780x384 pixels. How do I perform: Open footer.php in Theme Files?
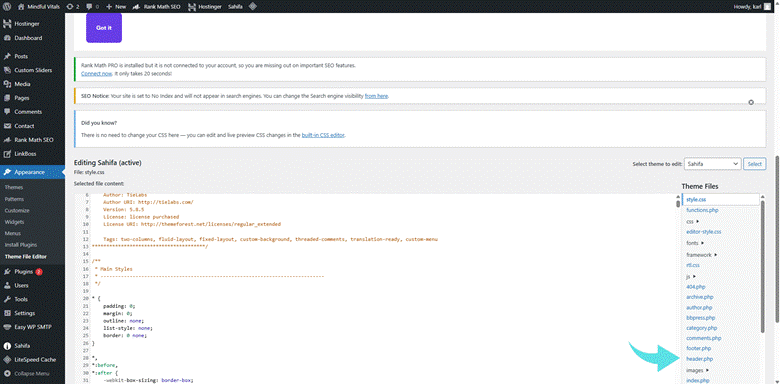698,348
